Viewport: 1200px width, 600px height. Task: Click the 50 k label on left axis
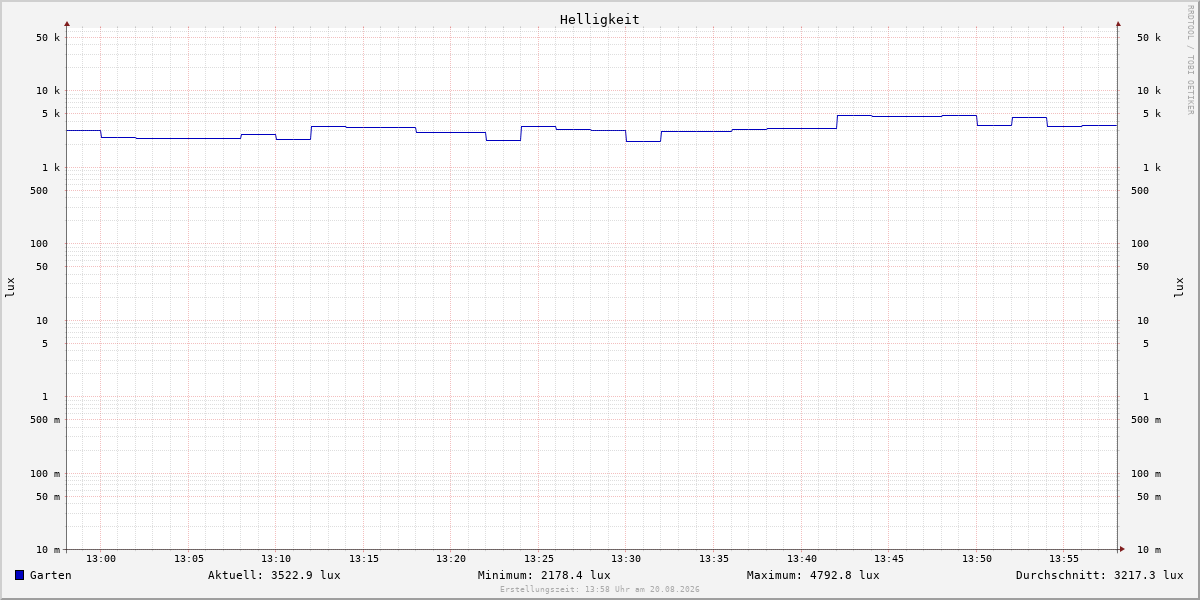point(48,38)
